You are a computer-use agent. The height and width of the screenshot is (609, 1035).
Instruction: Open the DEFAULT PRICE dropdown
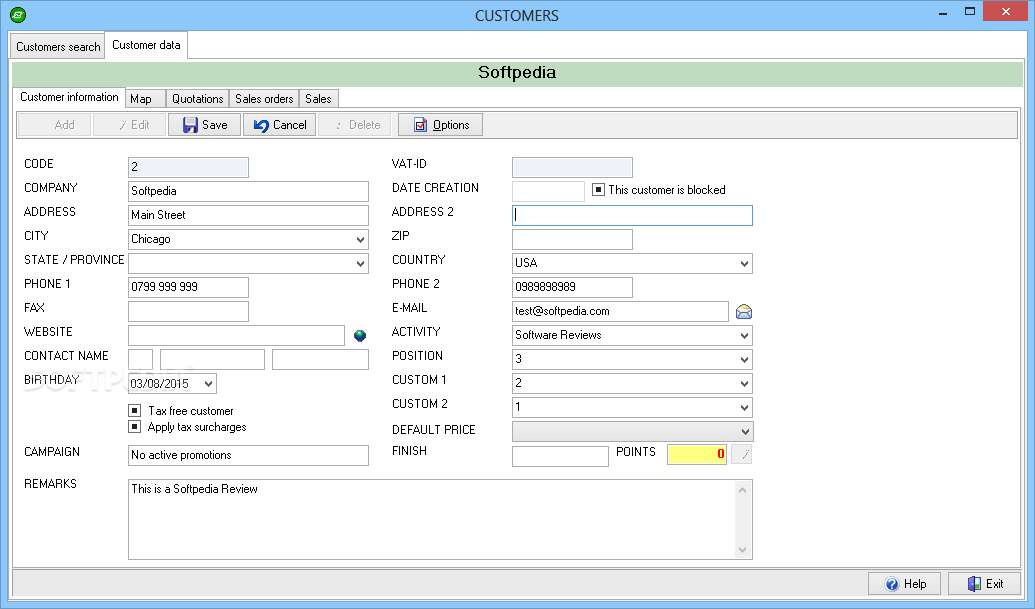[x=745, y=432]
